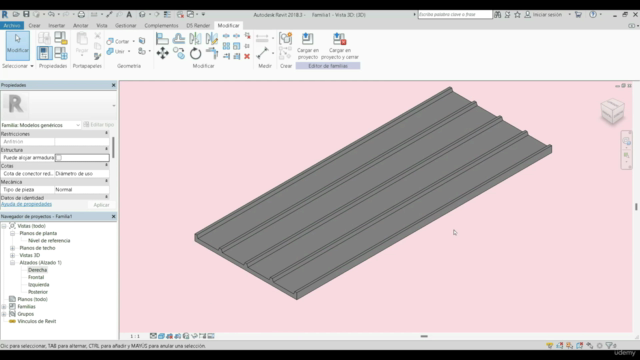Collapse the Planos de planta node
This screenshot has width=640, height=360.
[12, 233]
